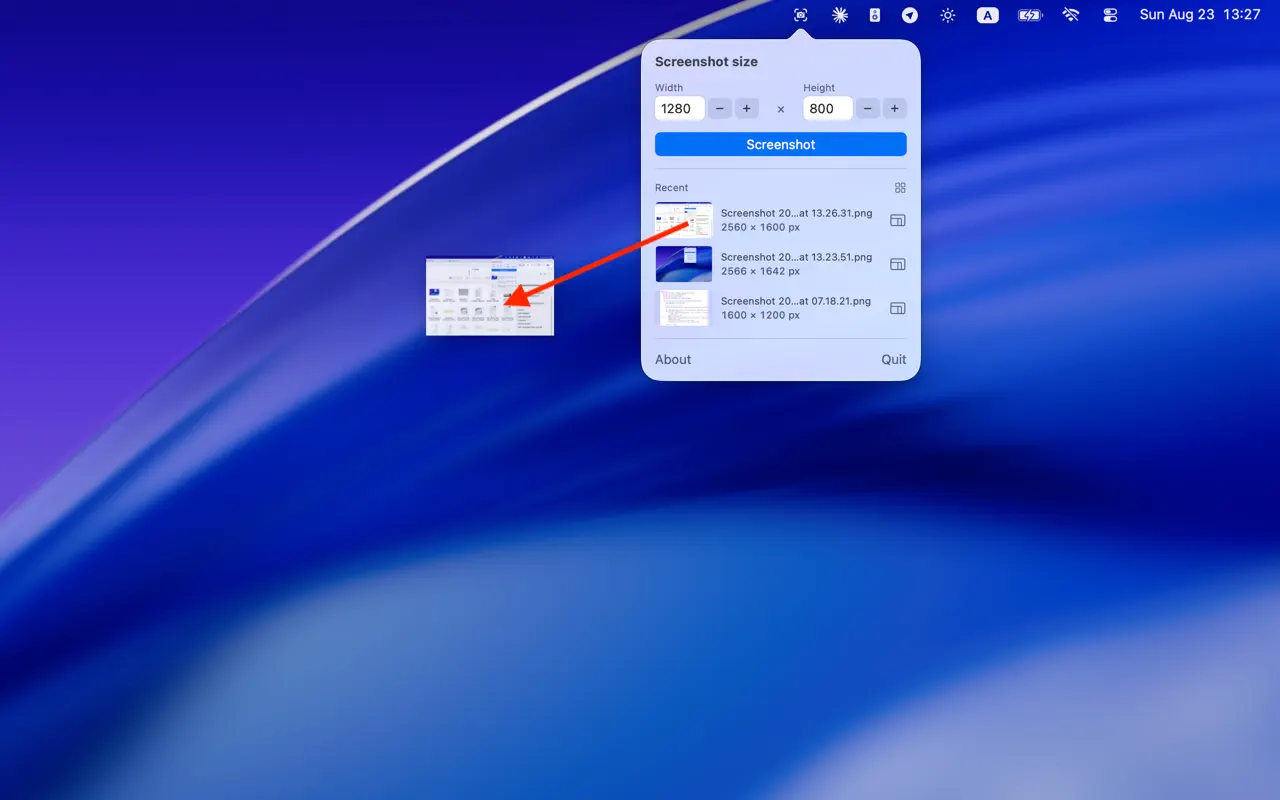Viewport: 1280px width, 800px height.
Task: Open the Wi-Fi menu bar icon
Action: tap(1071, 15)
